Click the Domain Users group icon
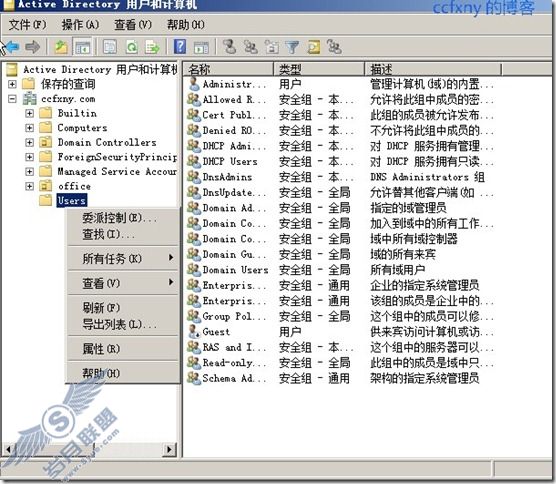 pos(194,269)
